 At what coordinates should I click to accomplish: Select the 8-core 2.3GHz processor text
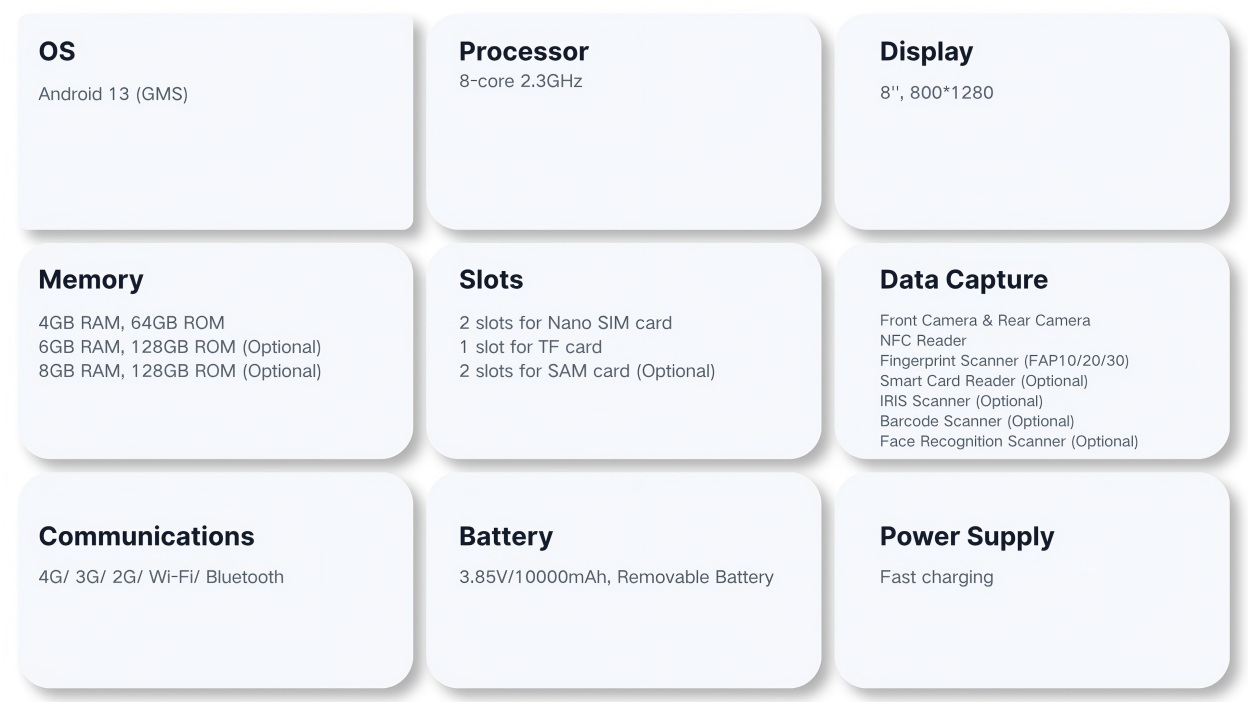click(x=520, y=81)
